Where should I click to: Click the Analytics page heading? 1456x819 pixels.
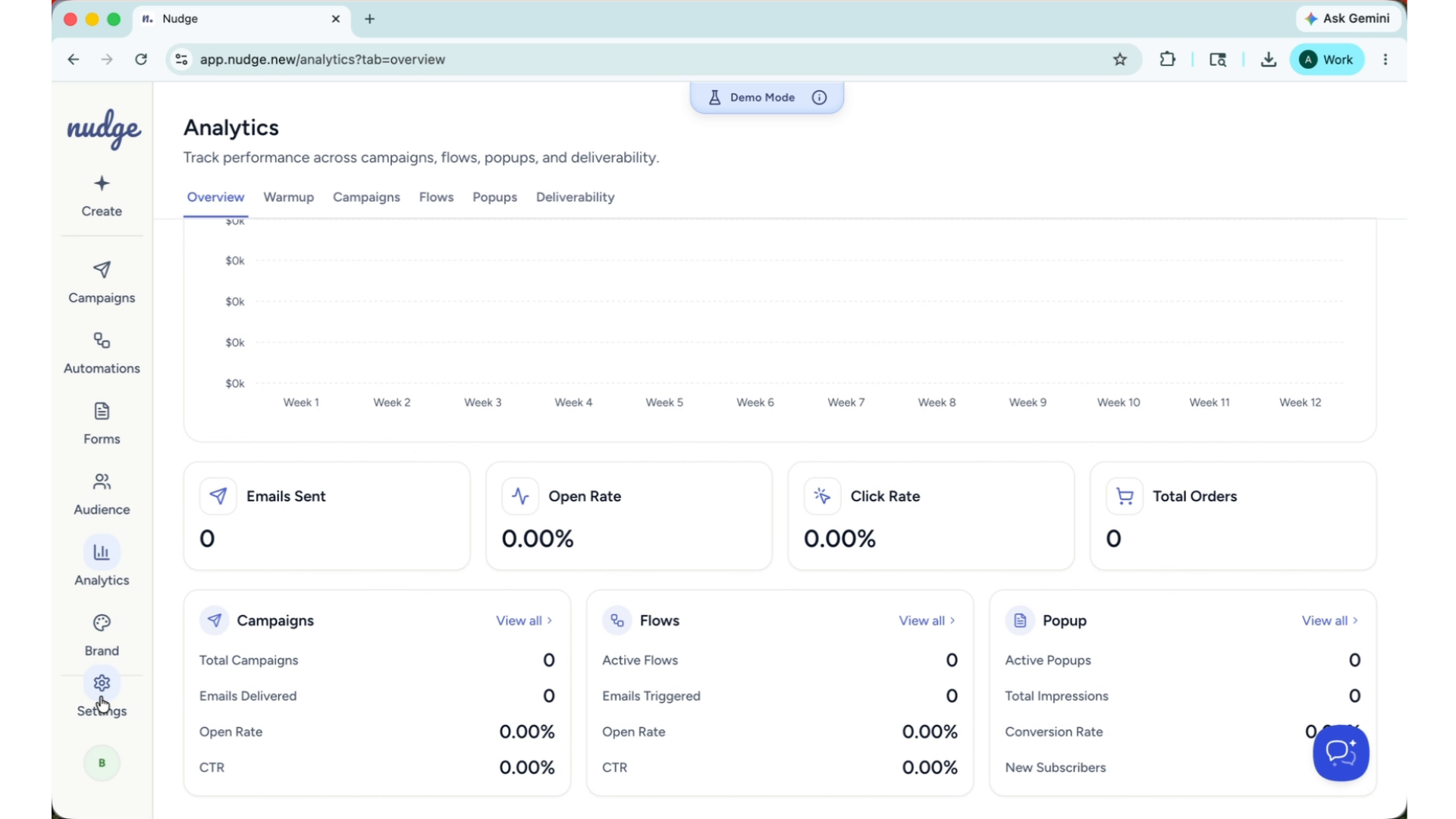tap(231, 127)
